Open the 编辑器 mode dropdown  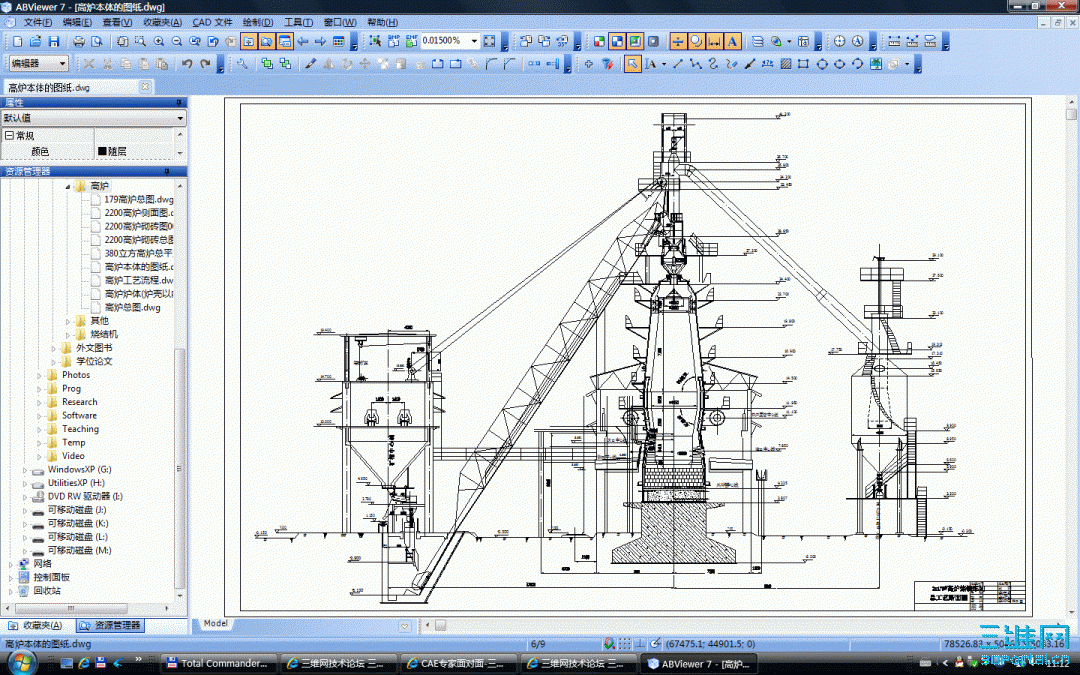(x=63, y=63)
